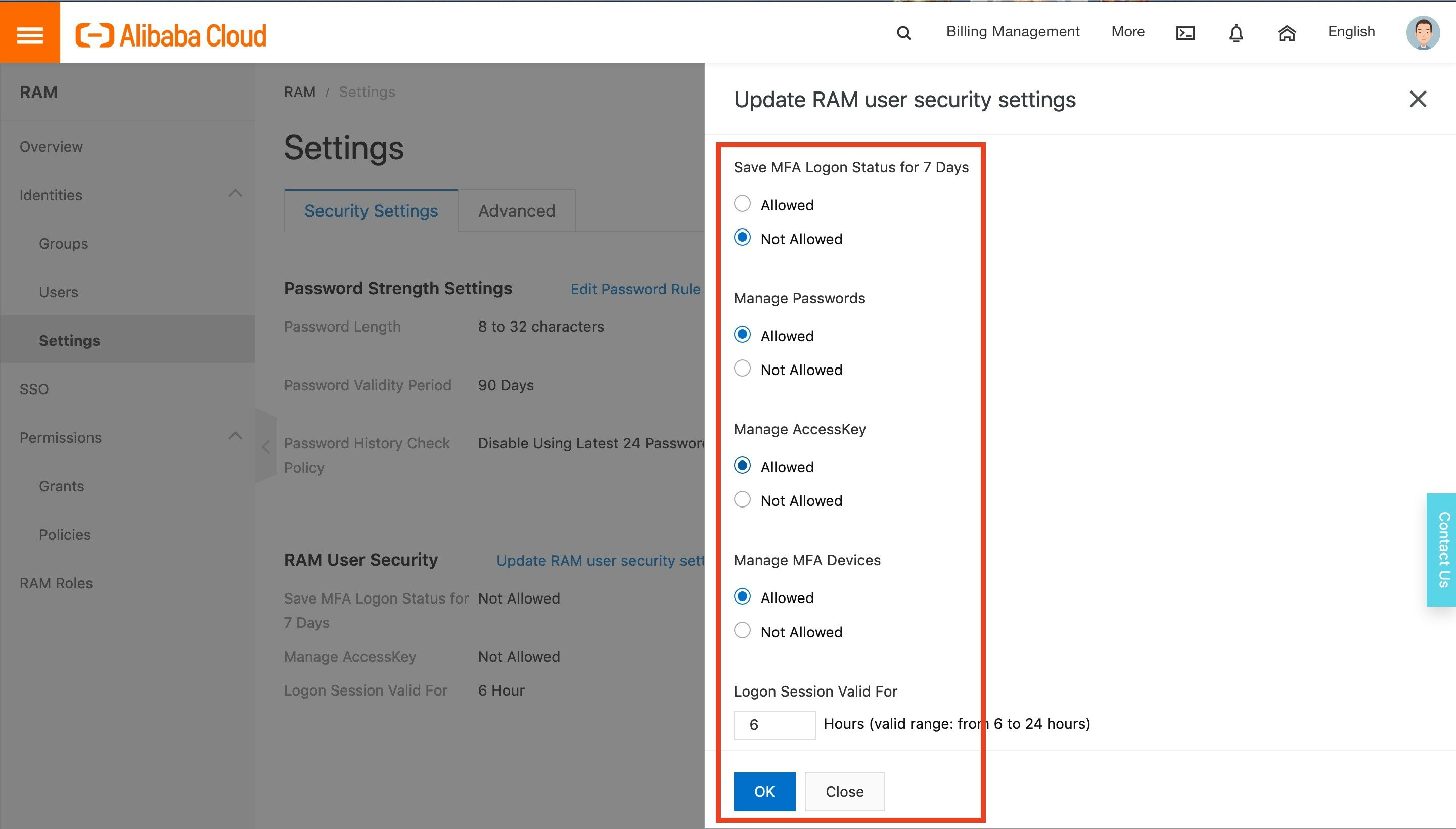This screenshot has height=829, width=1456.
Task: Select Not Allowed for Manage AccessKey
Action: [742, 499]
